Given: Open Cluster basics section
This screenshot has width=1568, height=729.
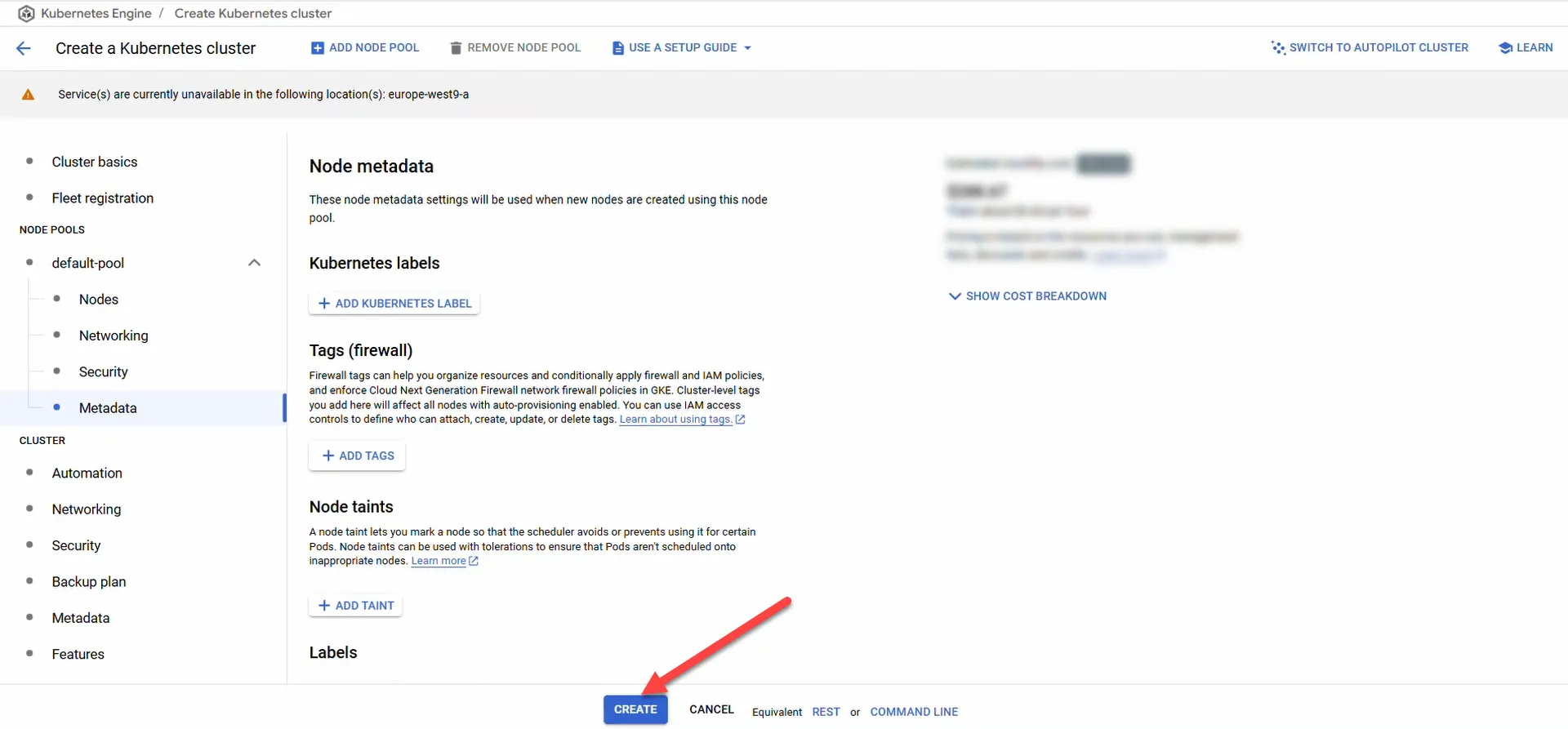Looking at the screenshot, I should (x=95, y=162).
